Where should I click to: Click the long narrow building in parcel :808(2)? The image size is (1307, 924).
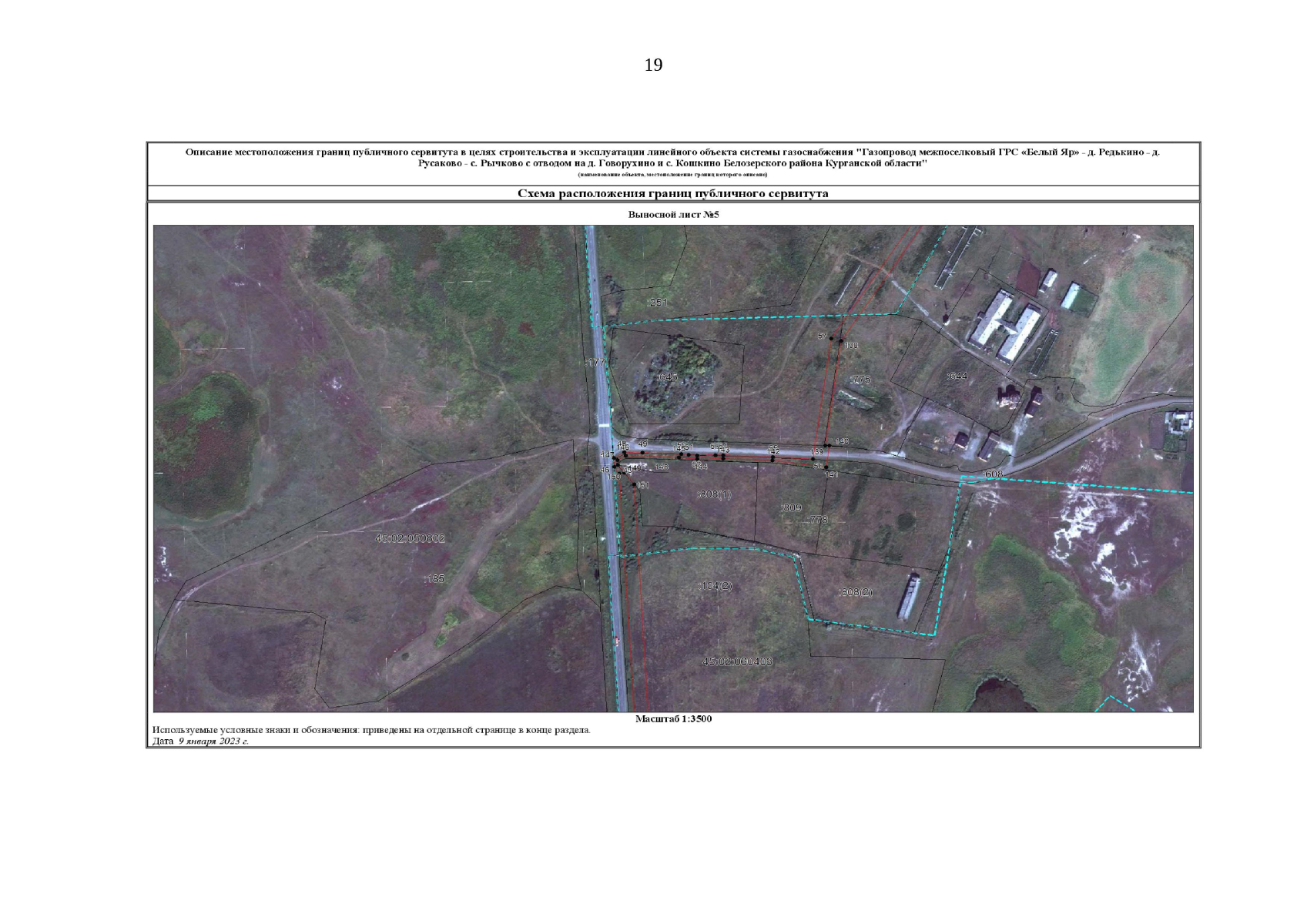point(909,598)
